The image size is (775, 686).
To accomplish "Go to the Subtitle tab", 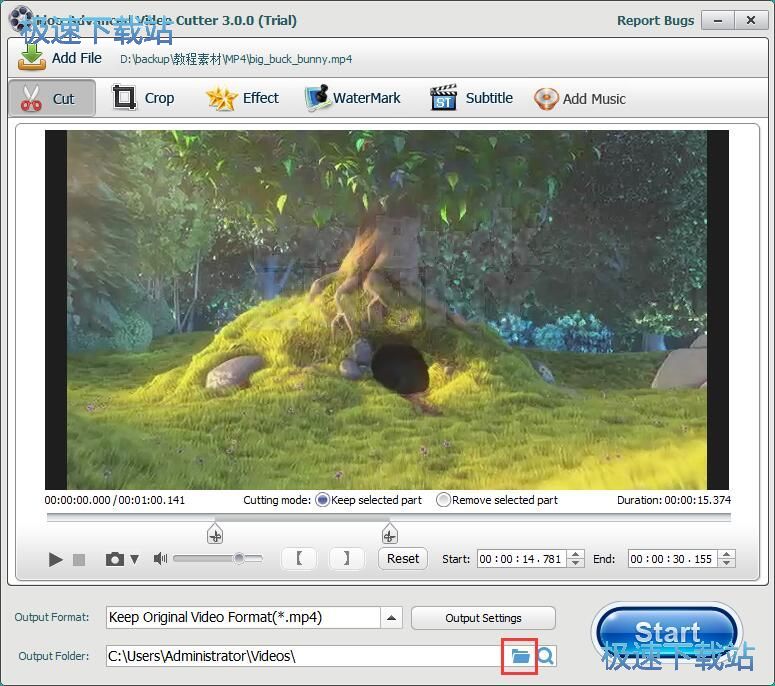I will 472,98.
